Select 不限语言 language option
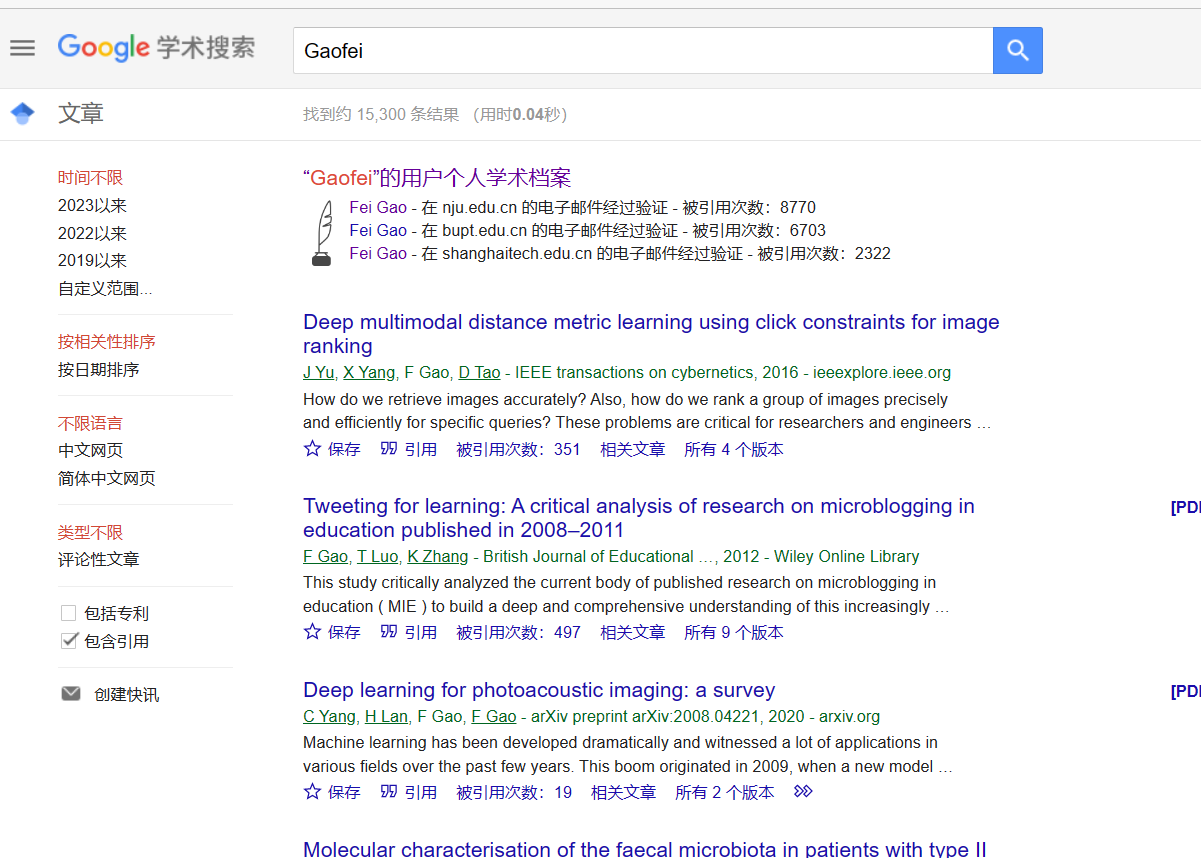 click(91, 423)
